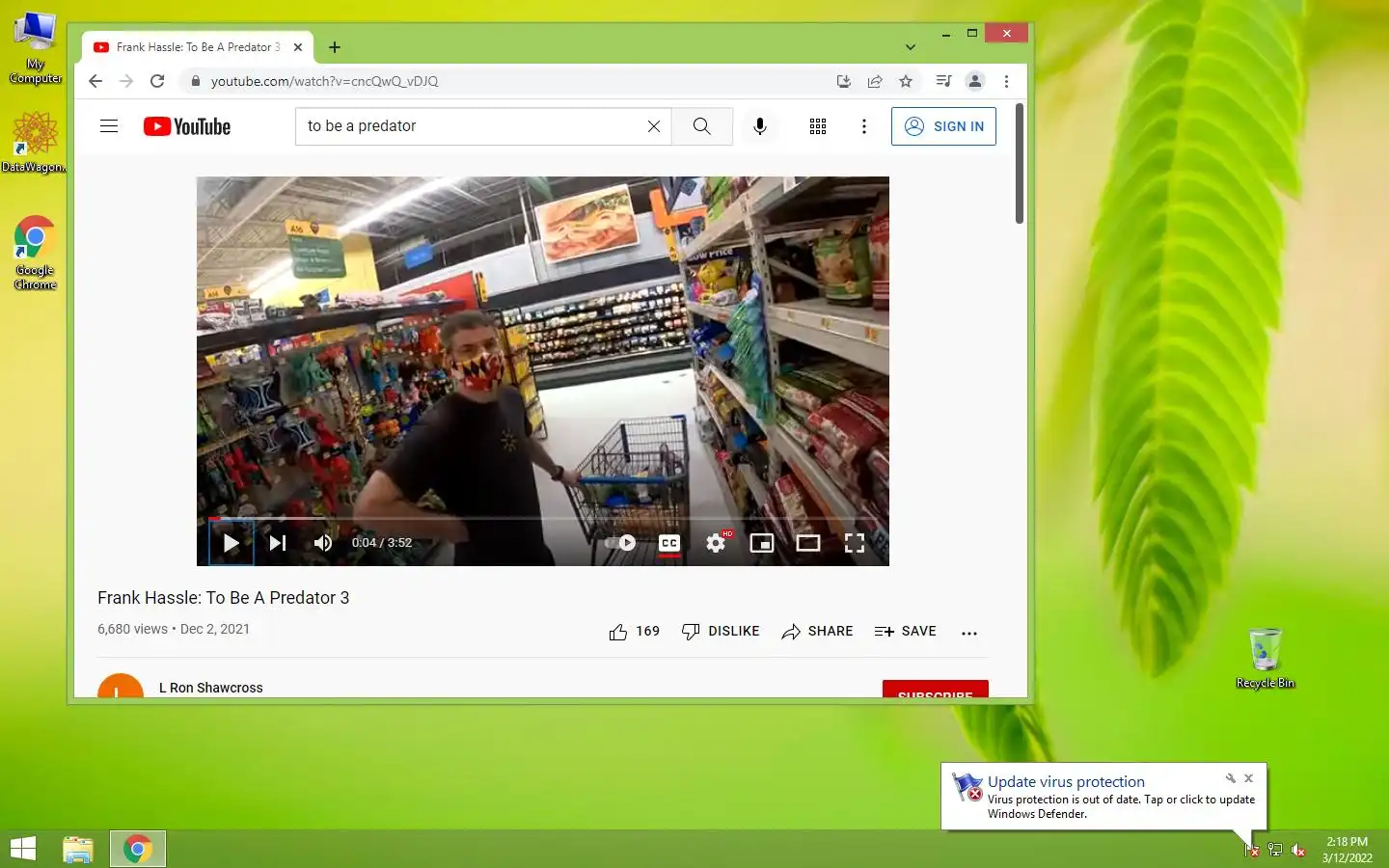
Task: Mute the video volume
Action: point(323,543)
